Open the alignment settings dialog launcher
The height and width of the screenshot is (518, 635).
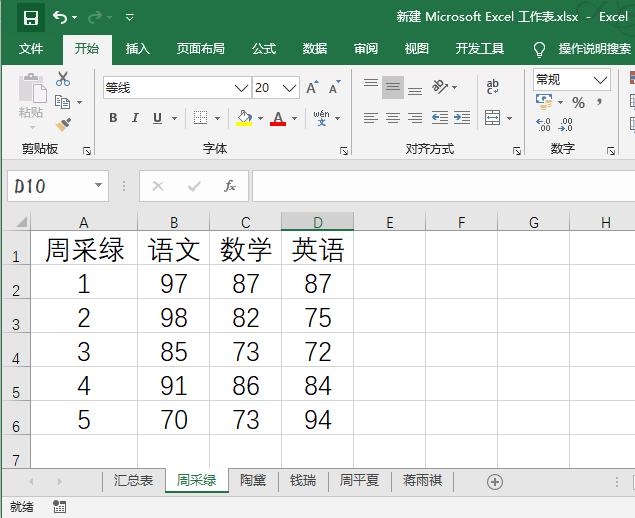[x=517, y=151]
